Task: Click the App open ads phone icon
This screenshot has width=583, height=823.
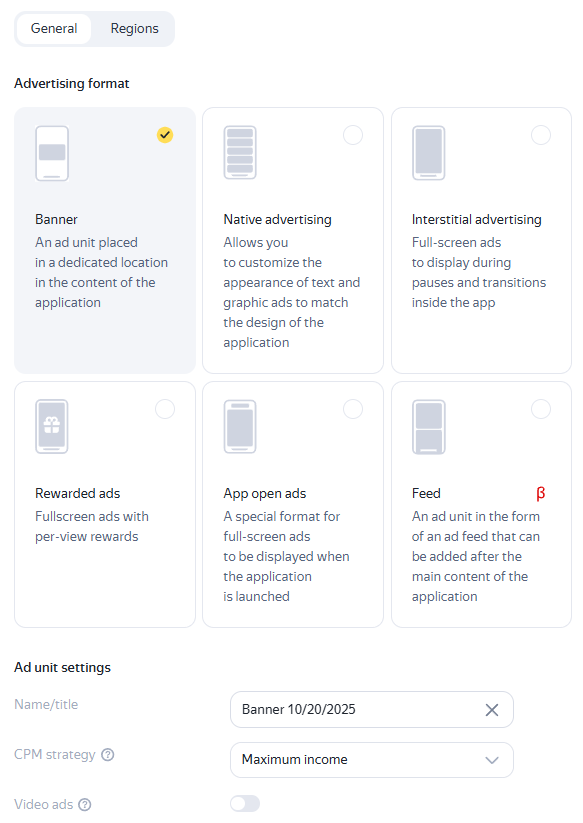Action: click(240, 426)
